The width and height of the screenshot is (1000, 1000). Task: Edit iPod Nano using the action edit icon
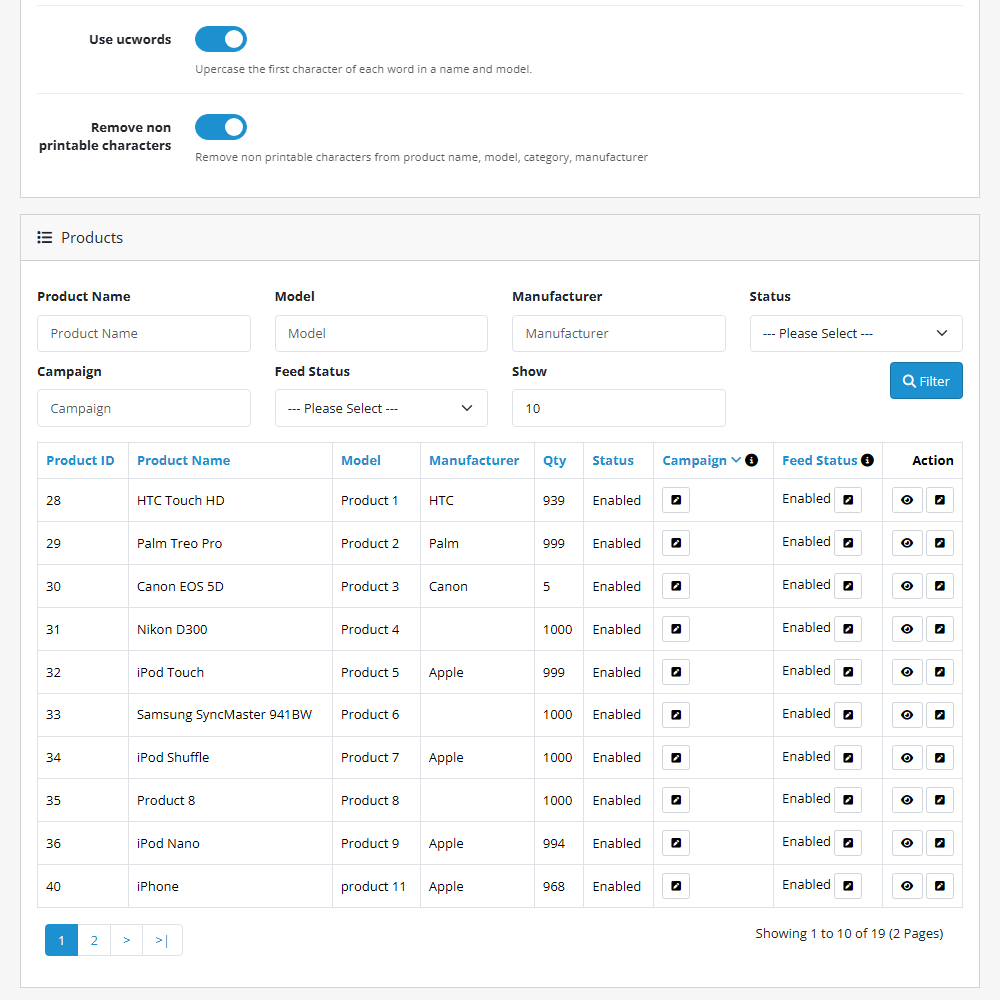click(x=940, y=842)
